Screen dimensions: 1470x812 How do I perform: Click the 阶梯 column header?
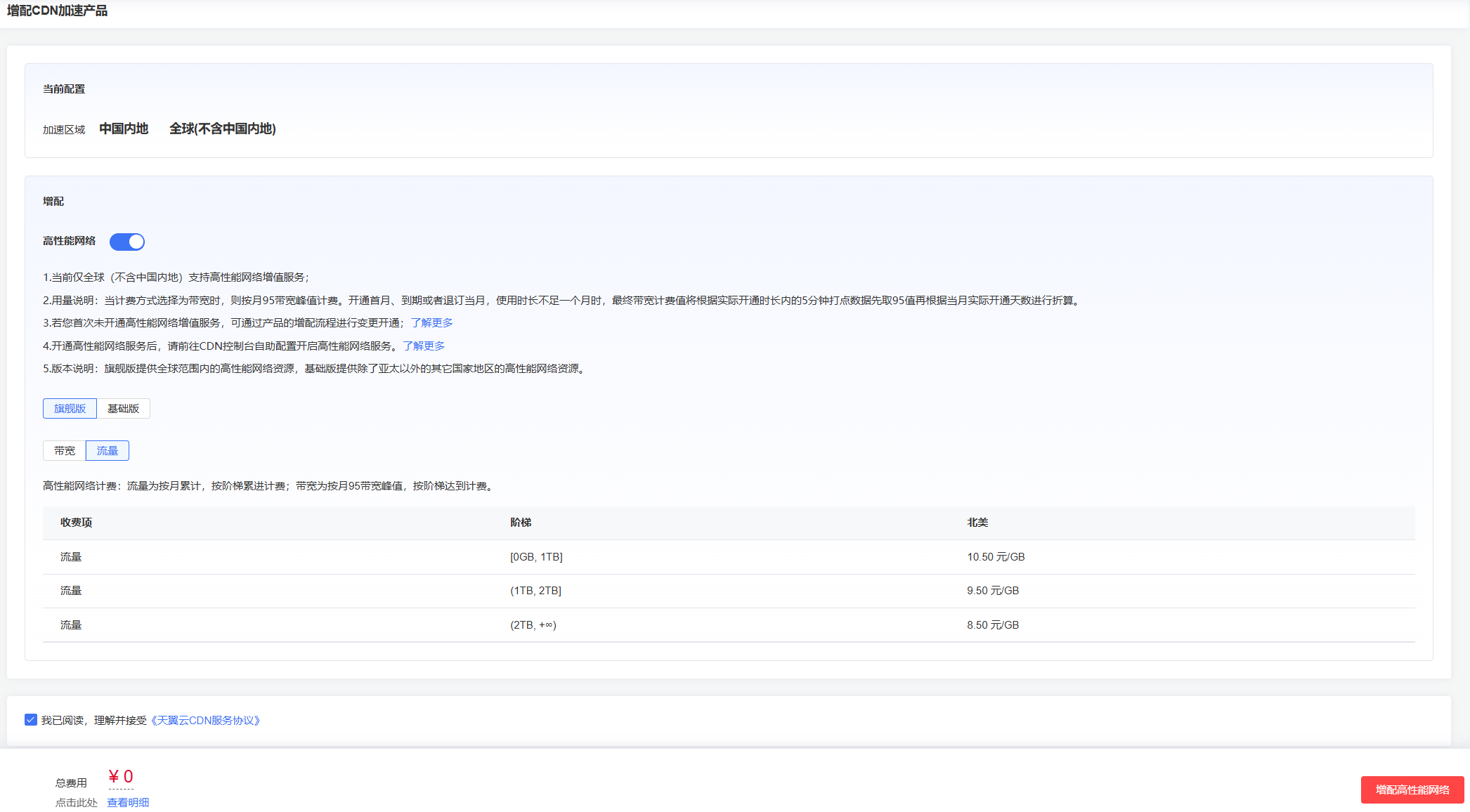pyautogui.click(x=521, y=523)
